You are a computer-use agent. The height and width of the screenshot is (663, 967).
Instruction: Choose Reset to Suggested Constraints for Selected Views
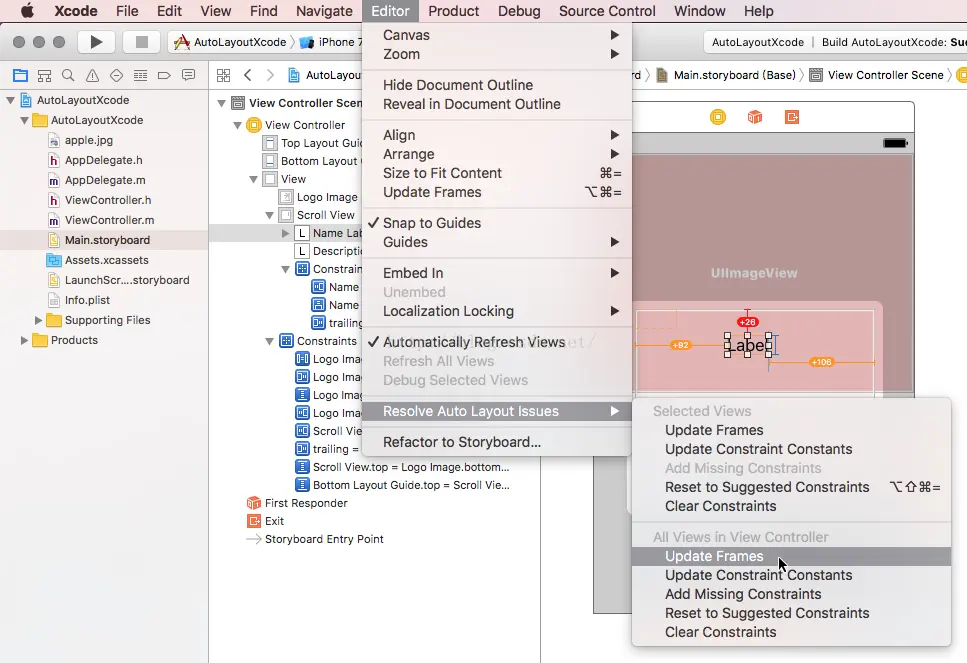coord(791,487)
